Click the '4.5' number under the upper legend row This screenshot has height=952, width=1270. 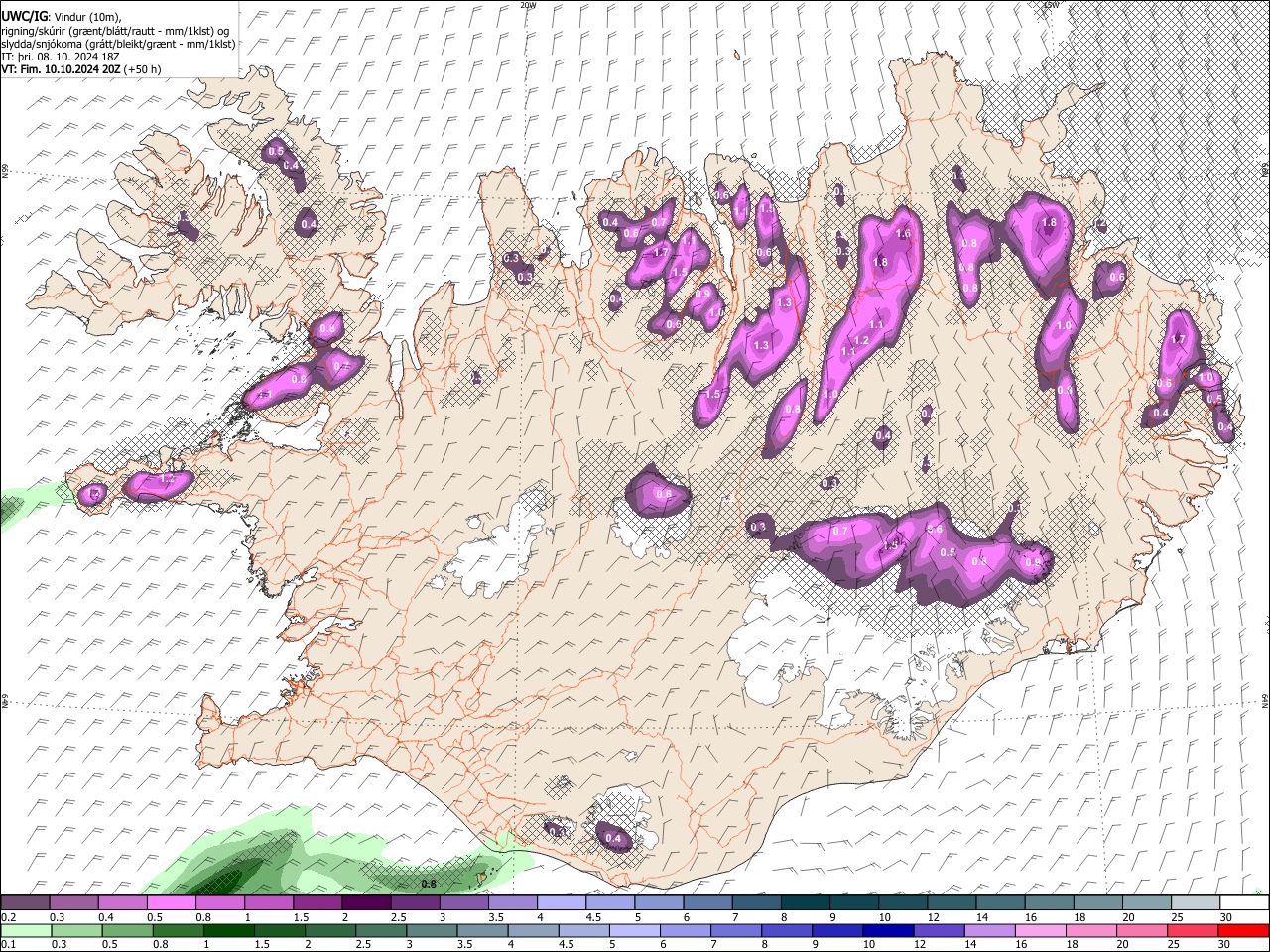pyautogui.click(x=592, y=918)
